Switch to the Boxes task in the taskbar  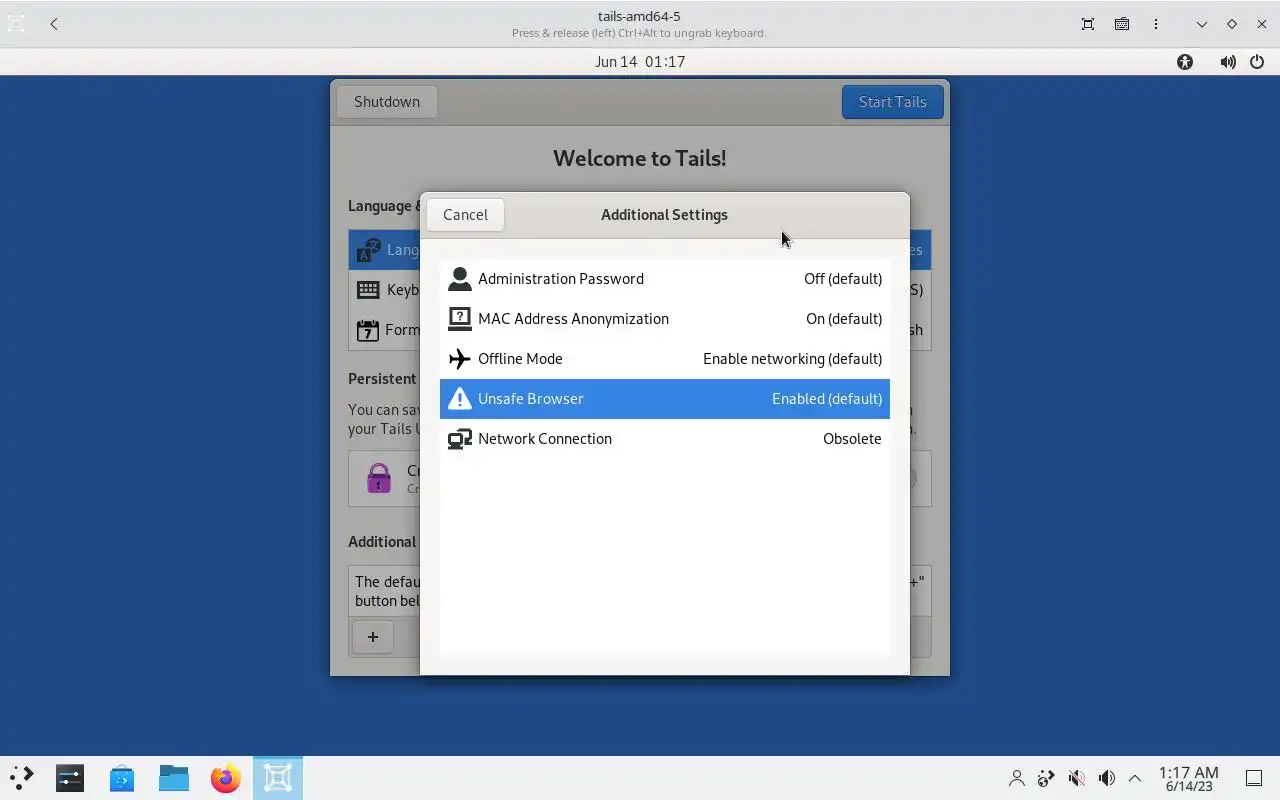pos(278,778)
